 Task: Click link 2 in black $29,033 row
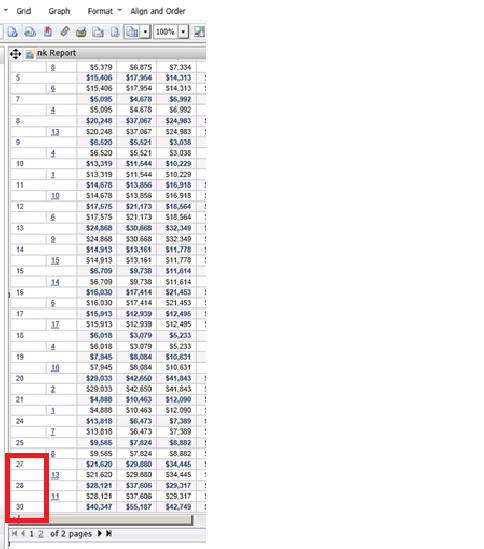pyautogui.click(x=53, y=389)
